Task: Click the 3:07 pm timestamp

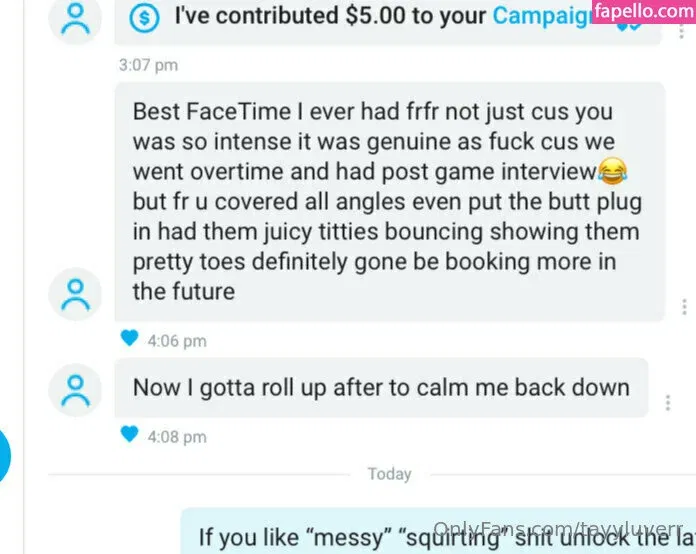Action: 148,65
